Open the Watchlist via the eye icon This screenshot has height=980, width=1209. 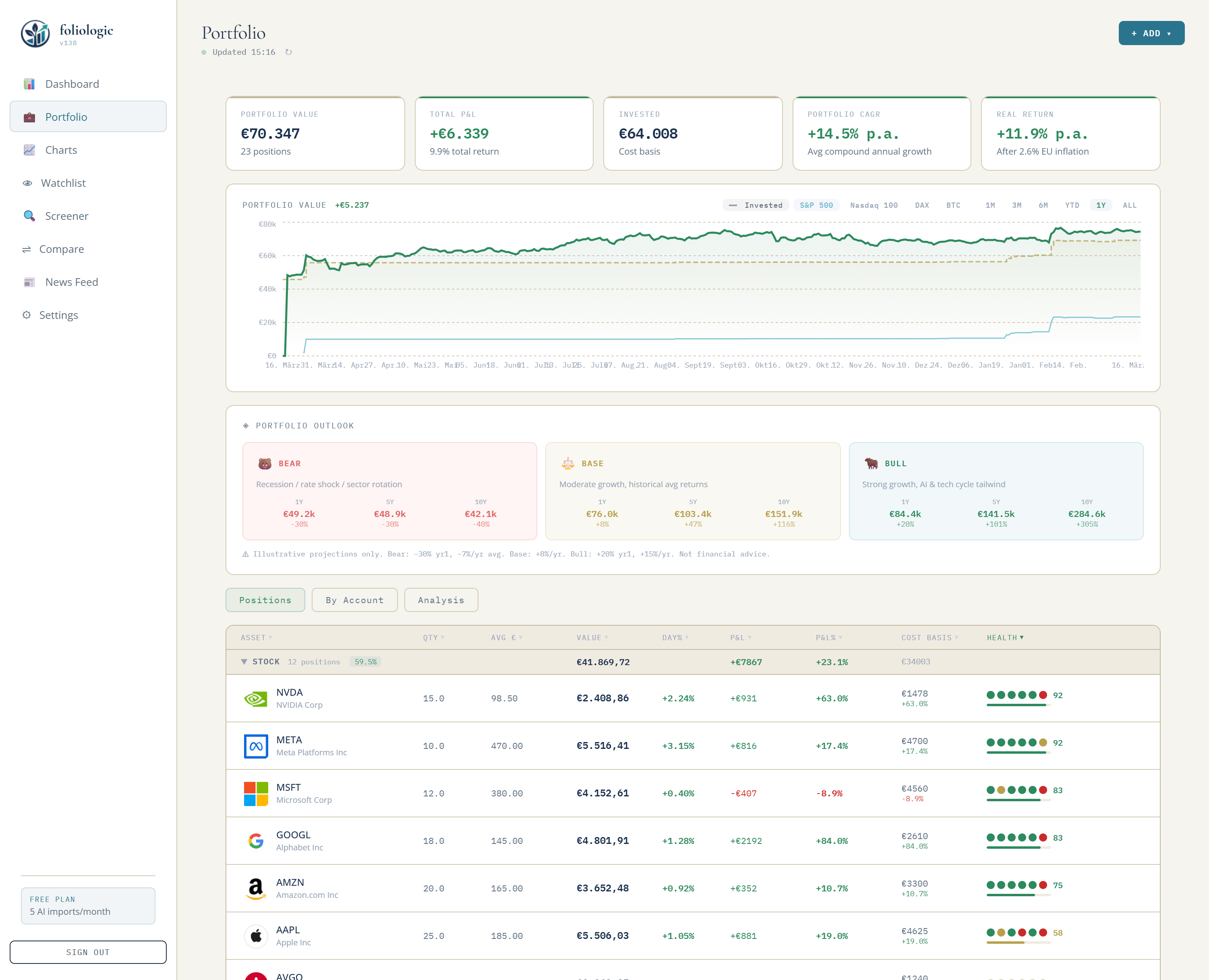click(28, 182)
